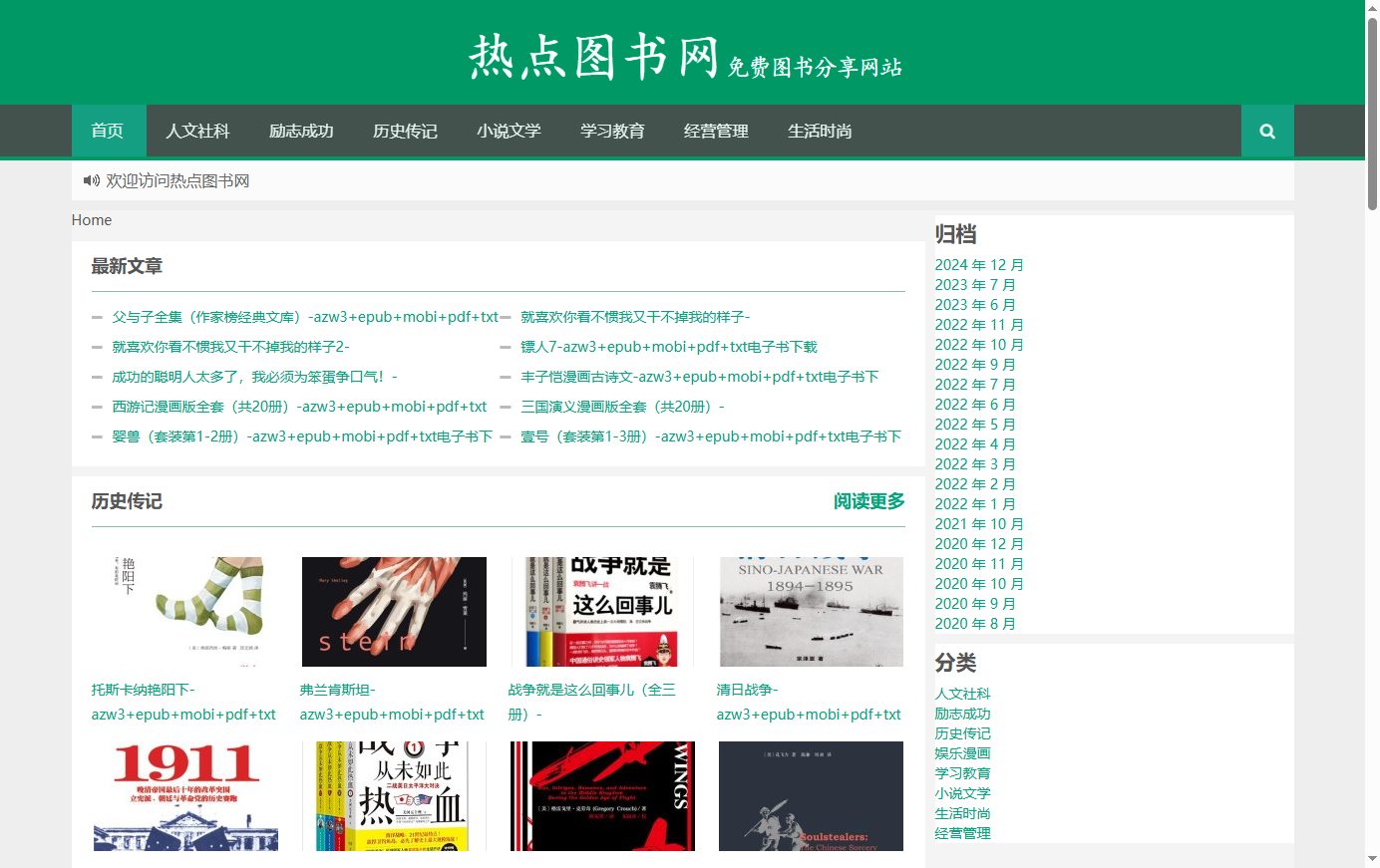Click the Sino-Japanese War book cover
The image size is (1380, 868).
[811, 612]
